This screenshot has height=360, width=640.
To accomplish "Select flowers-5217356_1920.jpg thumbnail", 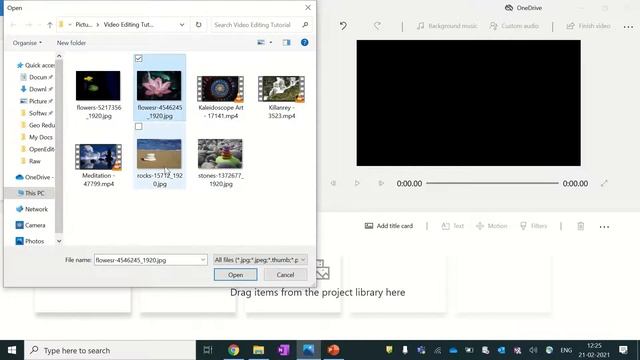I will coord(98,86).
